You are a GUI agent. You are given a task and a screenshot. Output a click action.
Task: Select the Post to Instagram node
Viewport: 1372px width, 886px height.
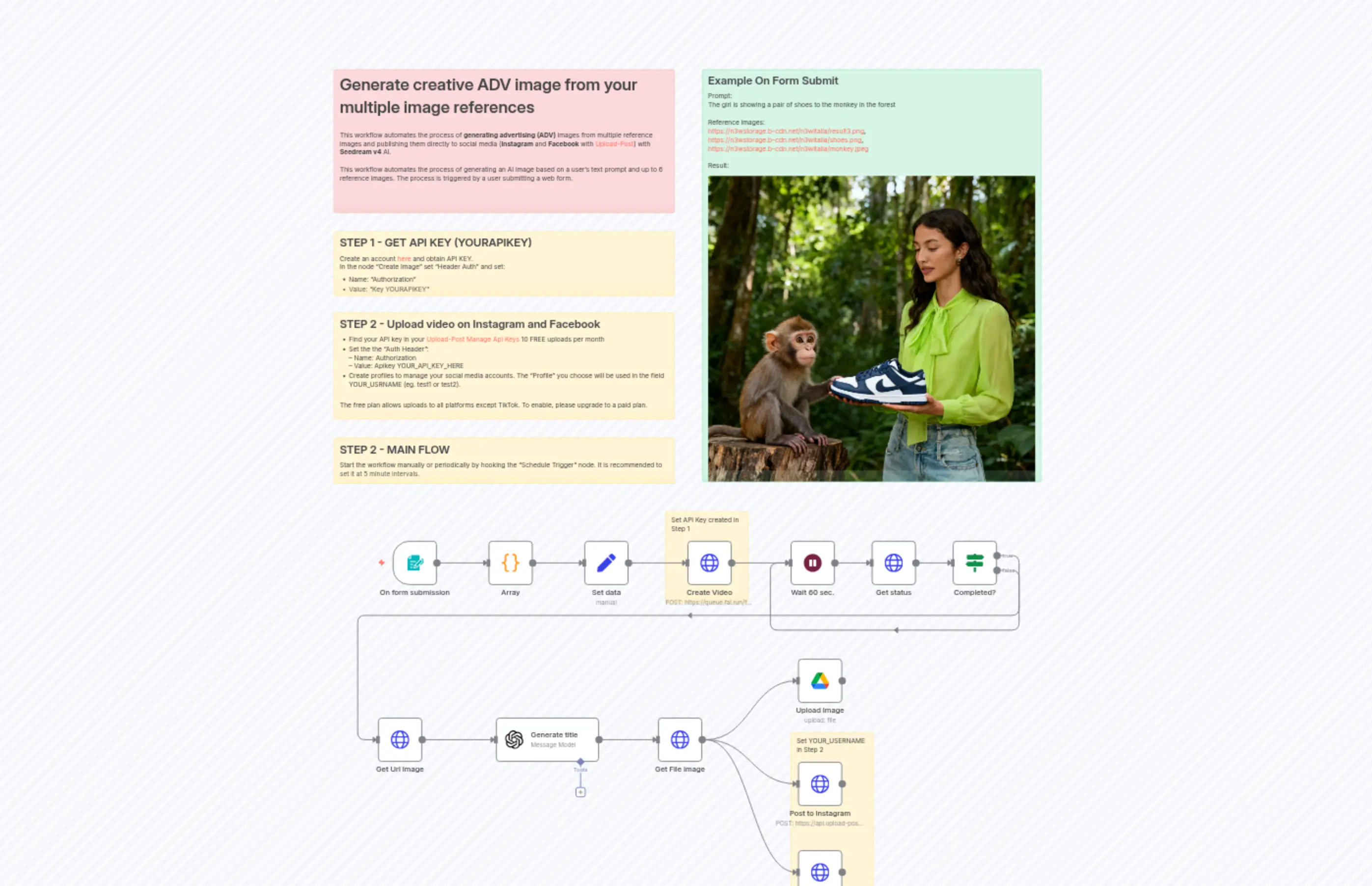819,783
